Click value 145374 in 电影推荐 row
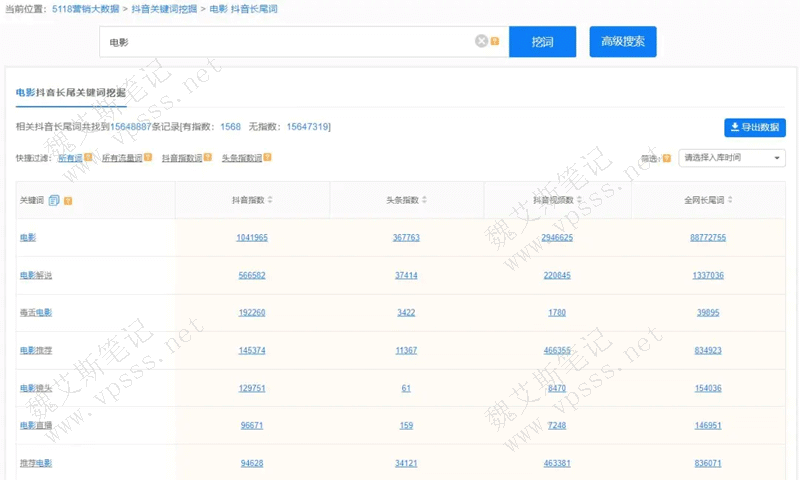Image resolution: width=800 pixels, height=480 pixels. coord(252,350)
